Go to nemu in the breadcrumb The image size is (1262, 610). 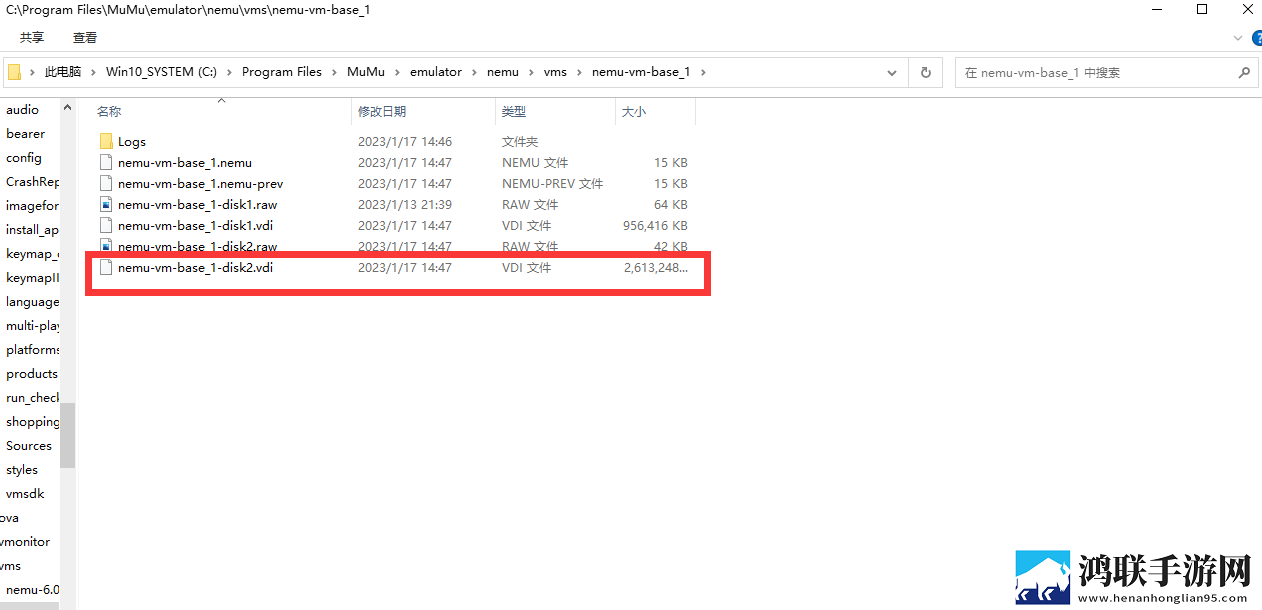click(503, 72)
